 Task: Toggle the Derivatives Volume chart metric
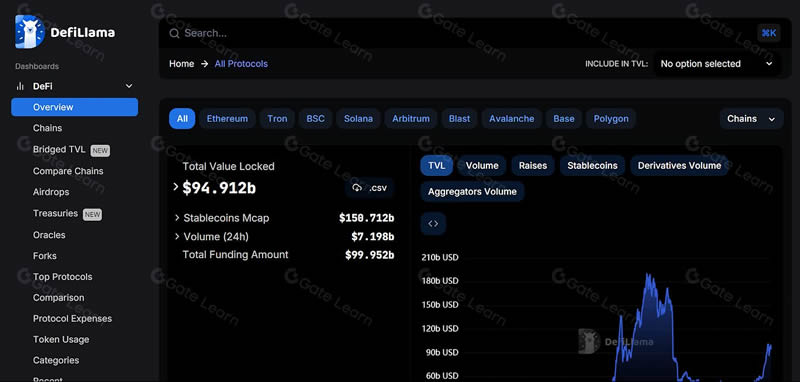679,166
